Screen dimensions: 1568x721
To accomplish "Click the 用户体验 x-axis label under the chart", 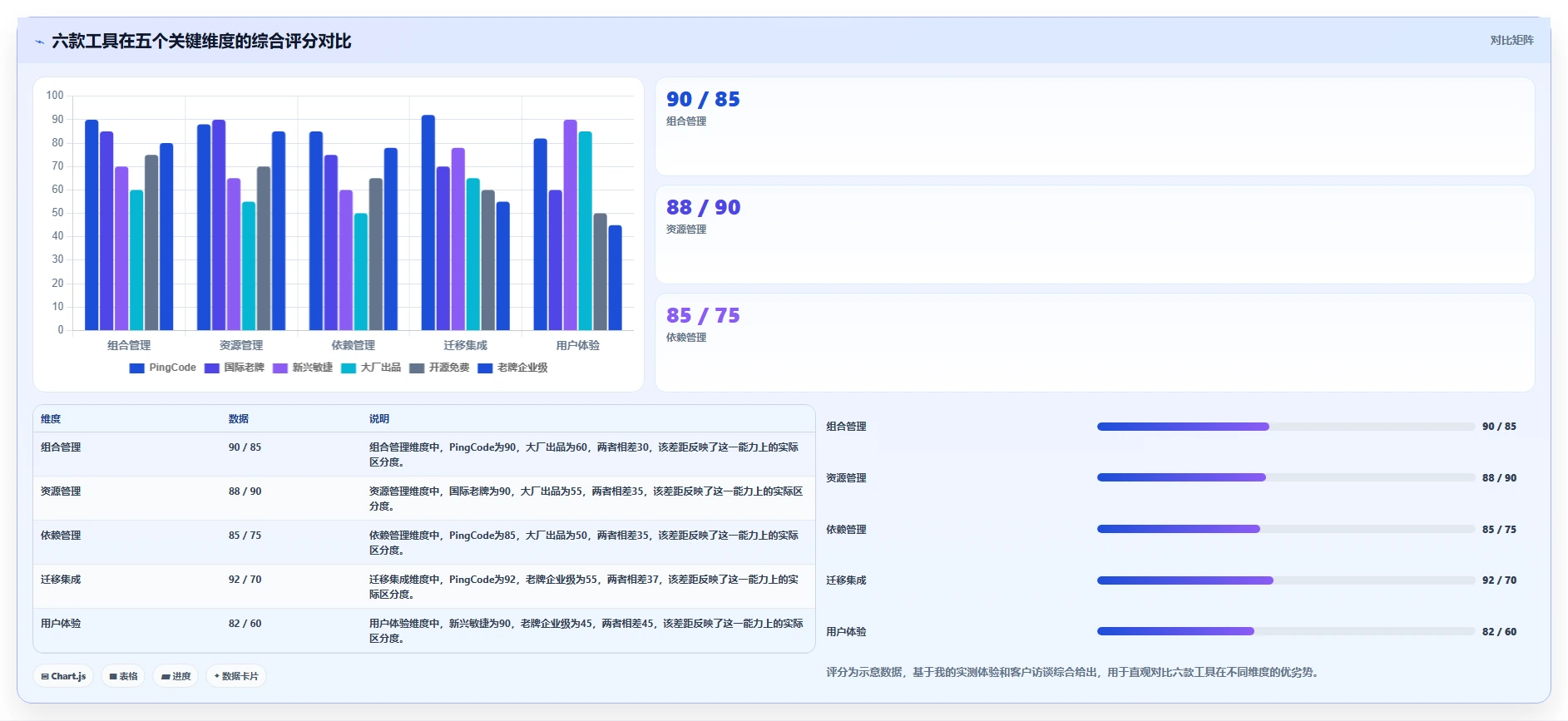I will 578,345.
